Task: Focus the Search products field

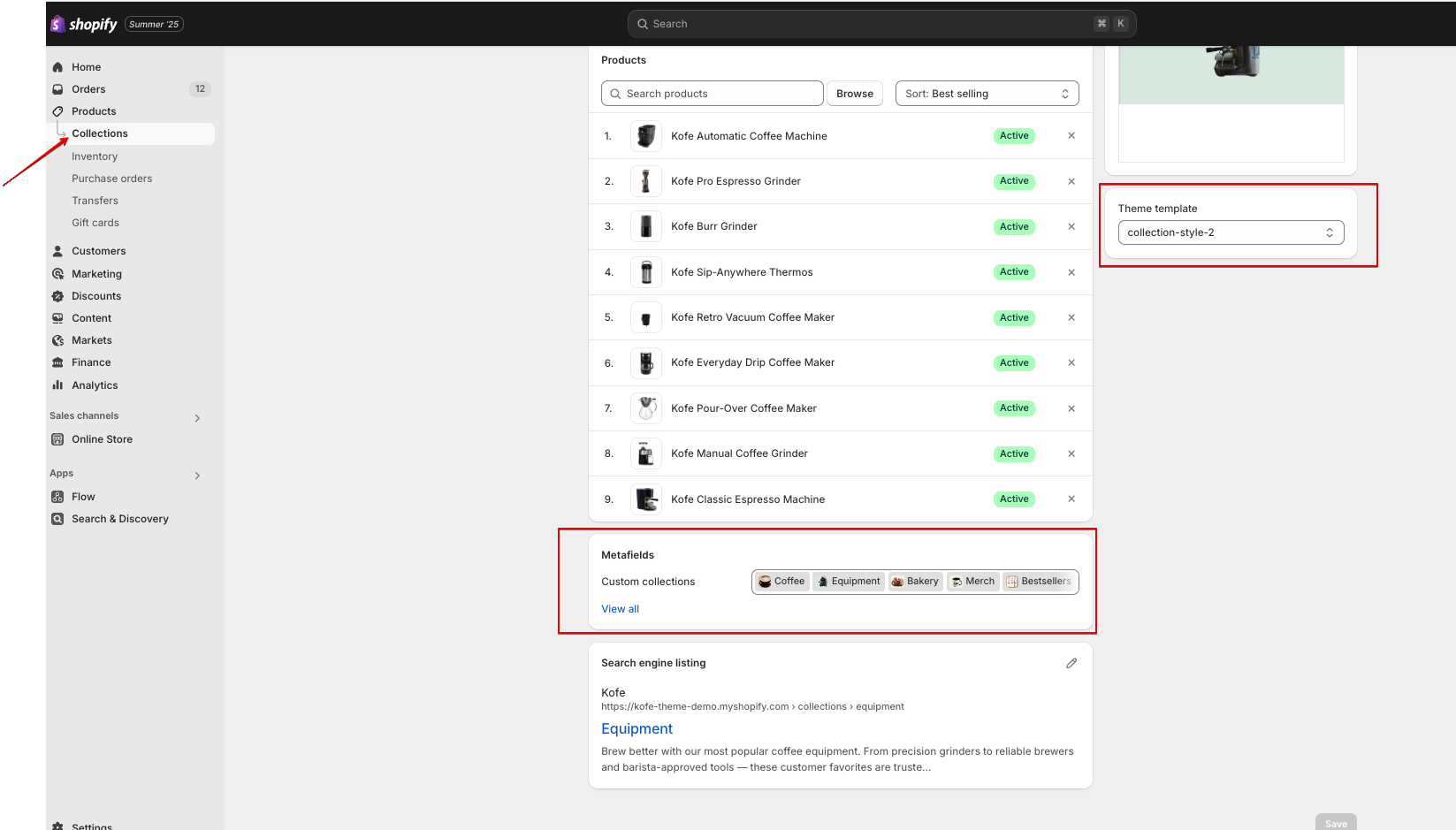Action: click(713, 94)
